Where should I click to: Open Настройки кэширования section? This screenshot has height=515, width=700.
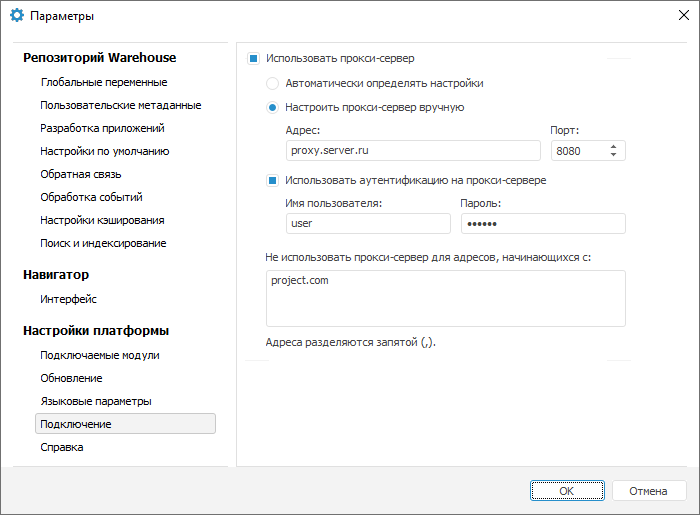[103, 220]
